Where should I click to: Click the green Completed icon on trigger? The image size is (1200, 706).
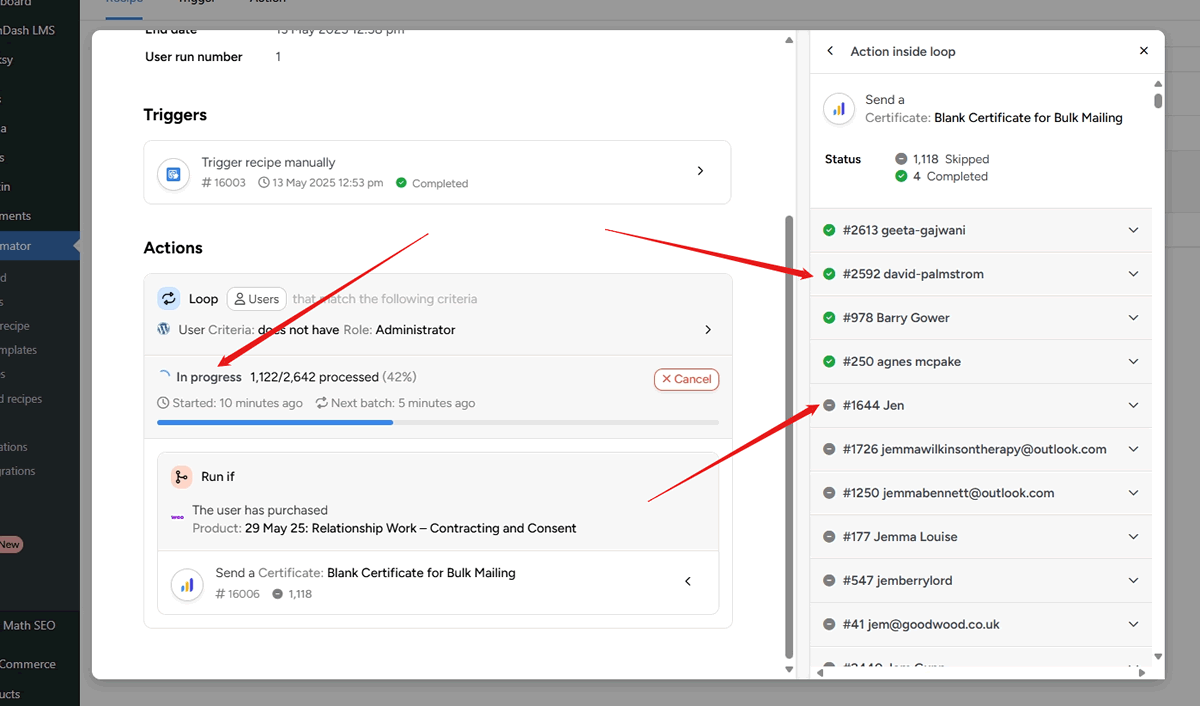[401, 183]
